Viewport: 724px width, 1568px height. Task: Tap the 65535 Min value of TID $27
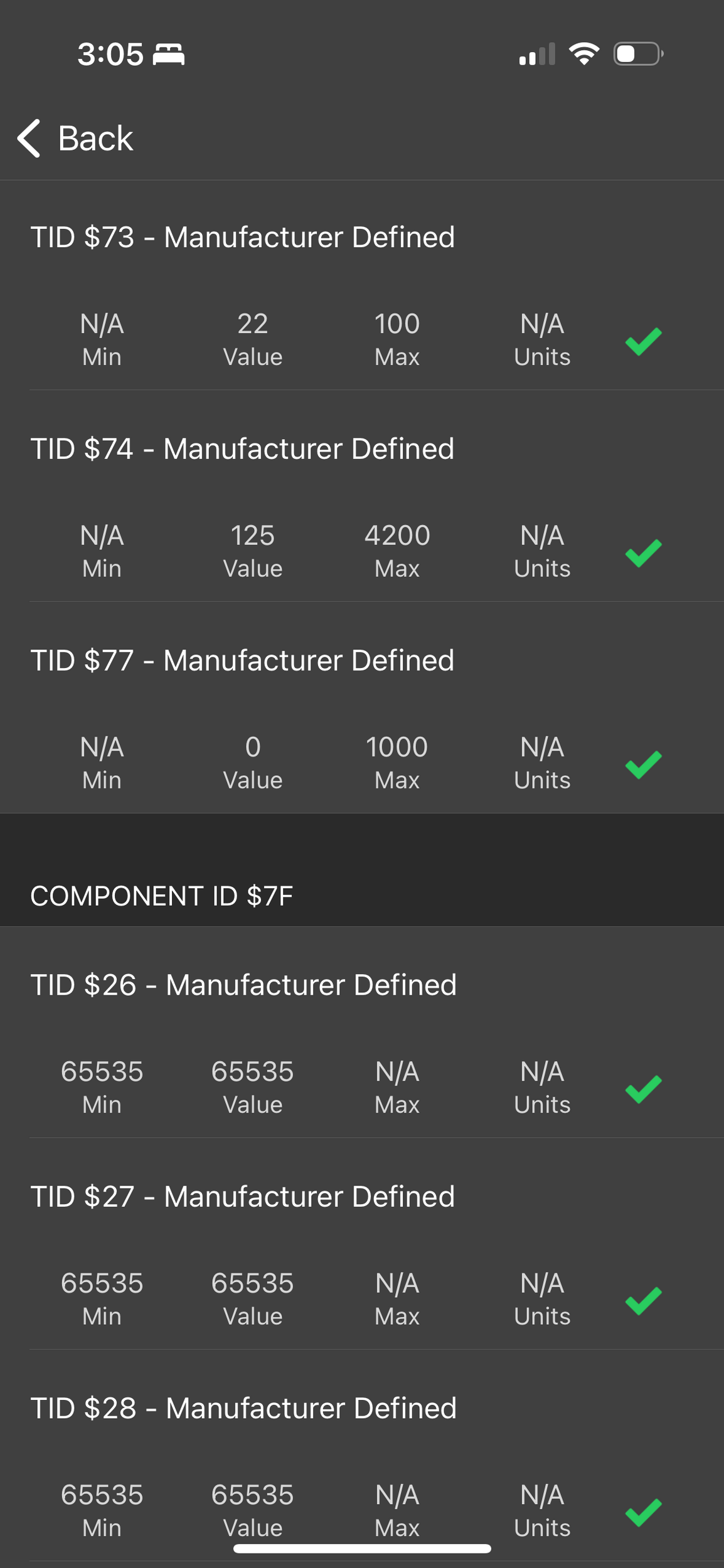coord(102,1283)
